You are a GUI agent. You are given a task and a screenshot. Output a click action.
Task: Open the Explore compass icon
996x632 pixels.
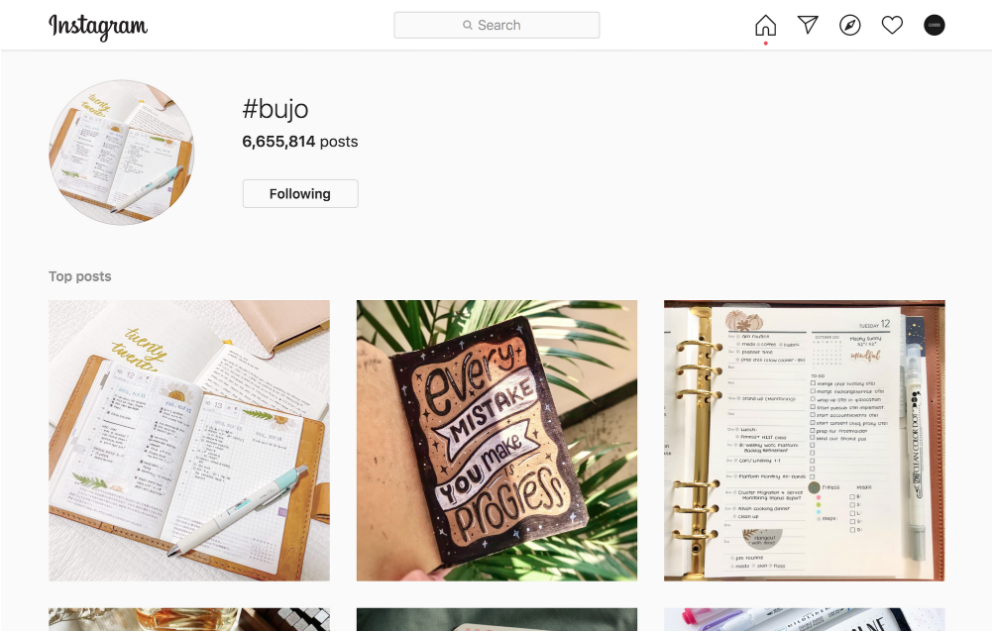pos(850,25)
